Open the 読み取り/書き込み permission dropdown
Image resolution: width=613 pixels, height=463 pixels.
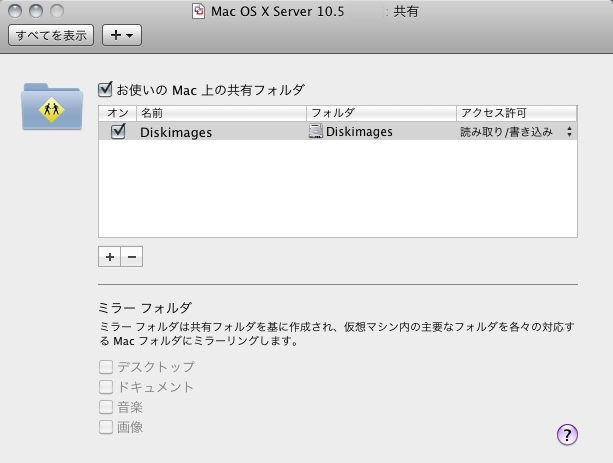[x=516, y=132]
